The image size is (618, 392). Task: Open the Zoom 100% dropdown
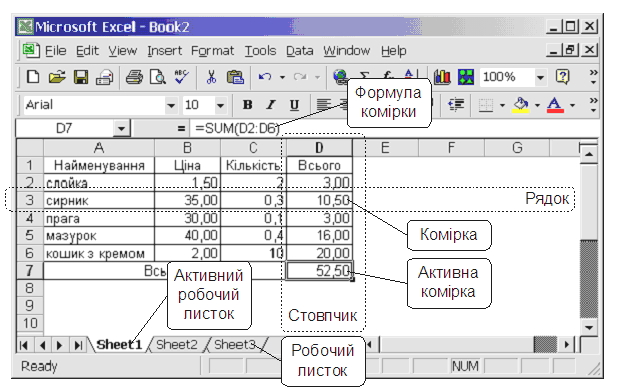tap(540, 77)
